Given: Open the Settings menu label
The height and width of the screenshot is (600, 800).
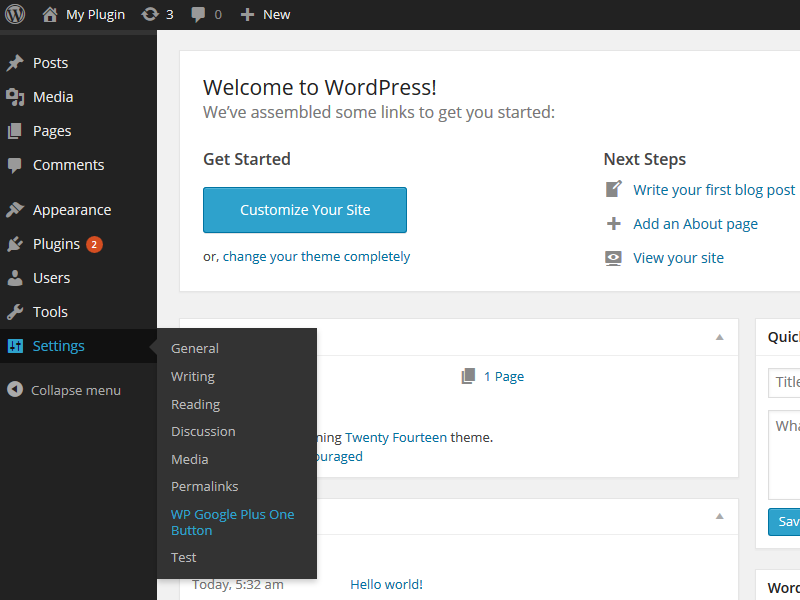Looking at the screenshot, I should [x=59, y=346].
